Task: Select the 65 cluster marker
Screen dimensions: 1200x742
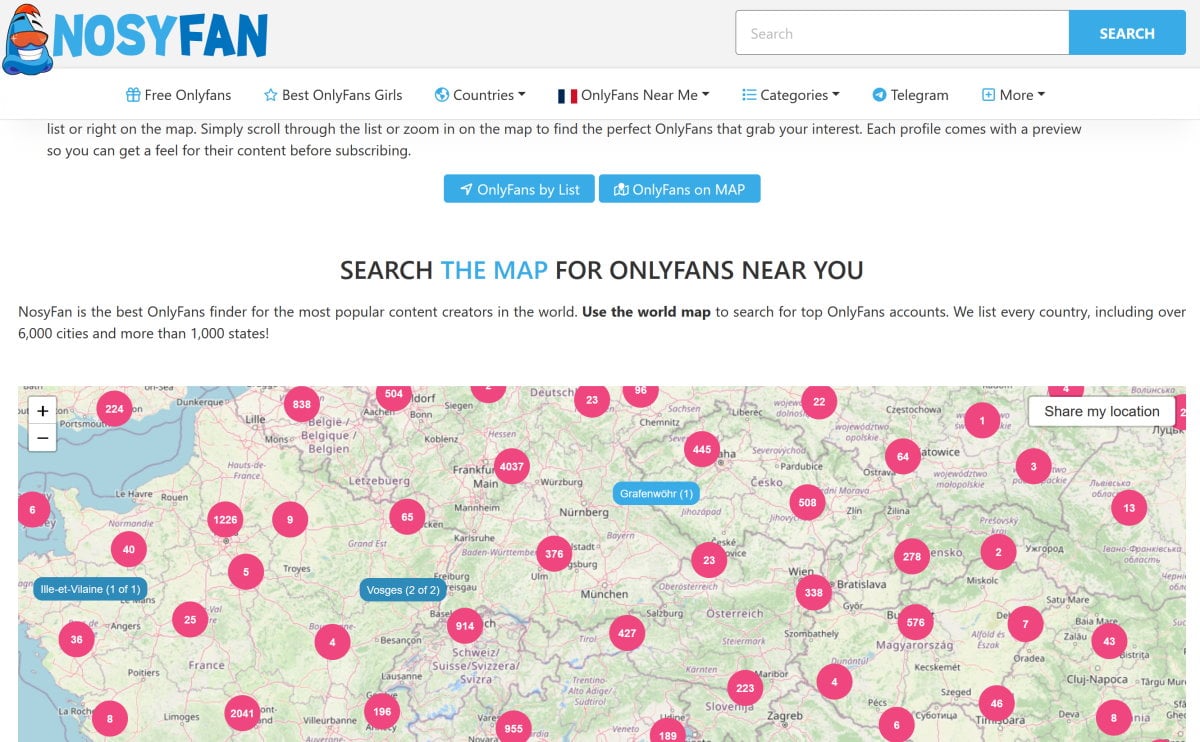Action: pyautogui.click(x=407, y=517)
